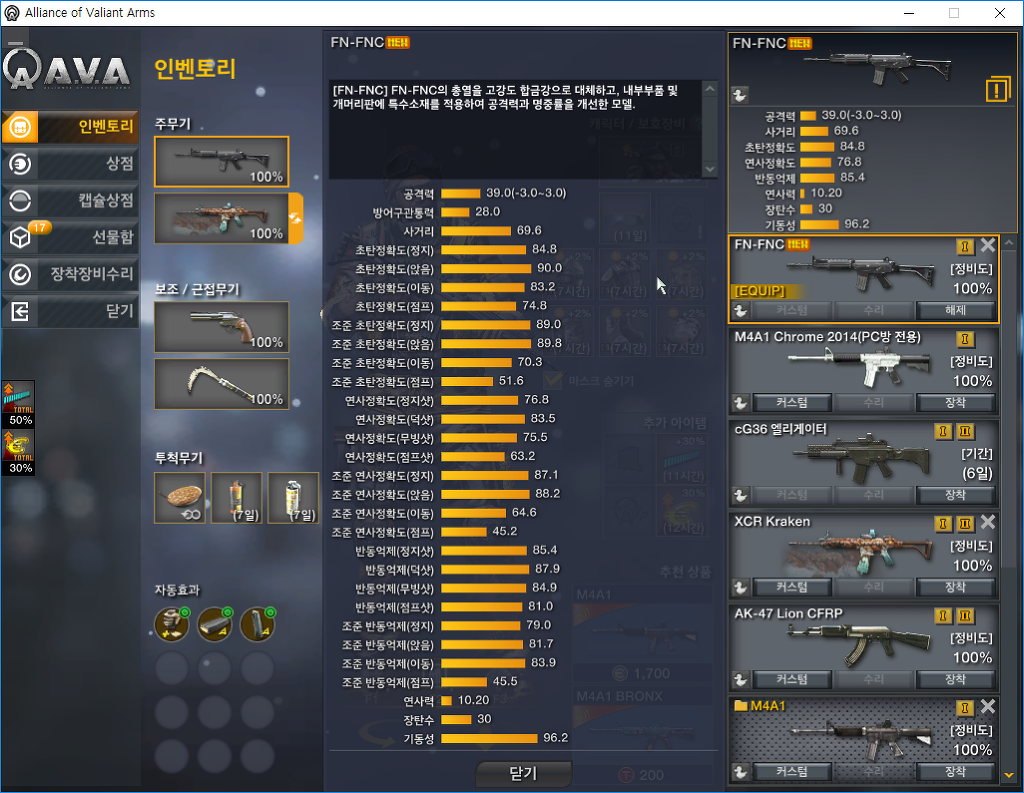Click the 방어구관통력 28.0 stat bar
1024x793 pixels.
tap(455, 212)
